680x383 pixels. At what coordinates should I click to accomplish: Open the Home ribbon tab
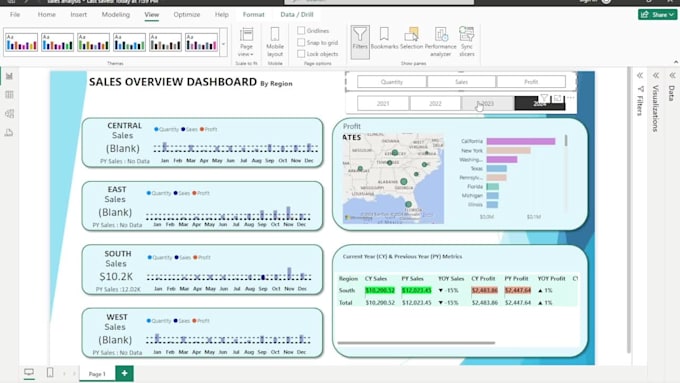pyautogui.click(x=46, y=14)
